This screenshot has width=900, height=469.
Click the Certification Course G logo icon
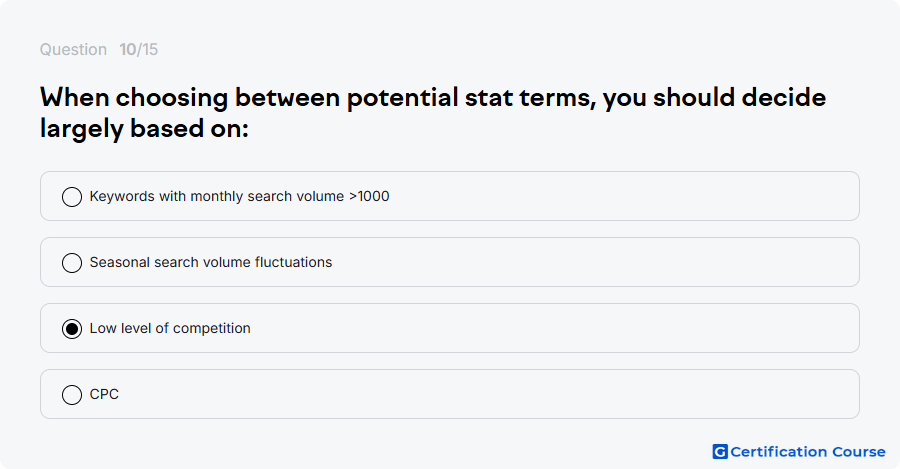pos(720,452)
